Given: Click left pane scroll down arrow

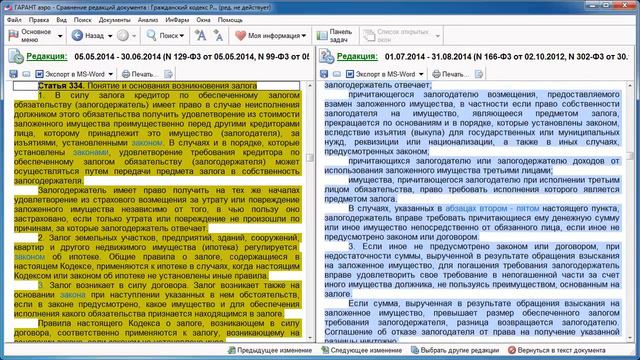Looking at the screenshot, I should coord(310,338).
